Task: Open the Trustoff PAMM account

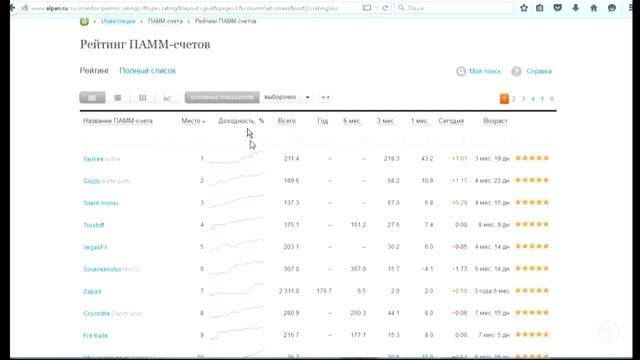Action: pos(93,225)
